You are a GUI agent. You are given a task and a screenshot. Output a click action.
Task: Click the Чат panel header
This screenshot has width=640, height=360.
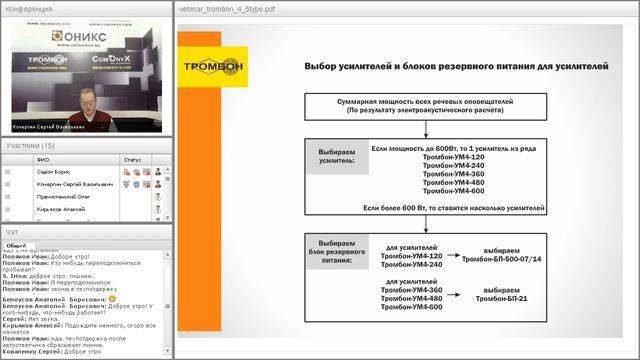87,232
